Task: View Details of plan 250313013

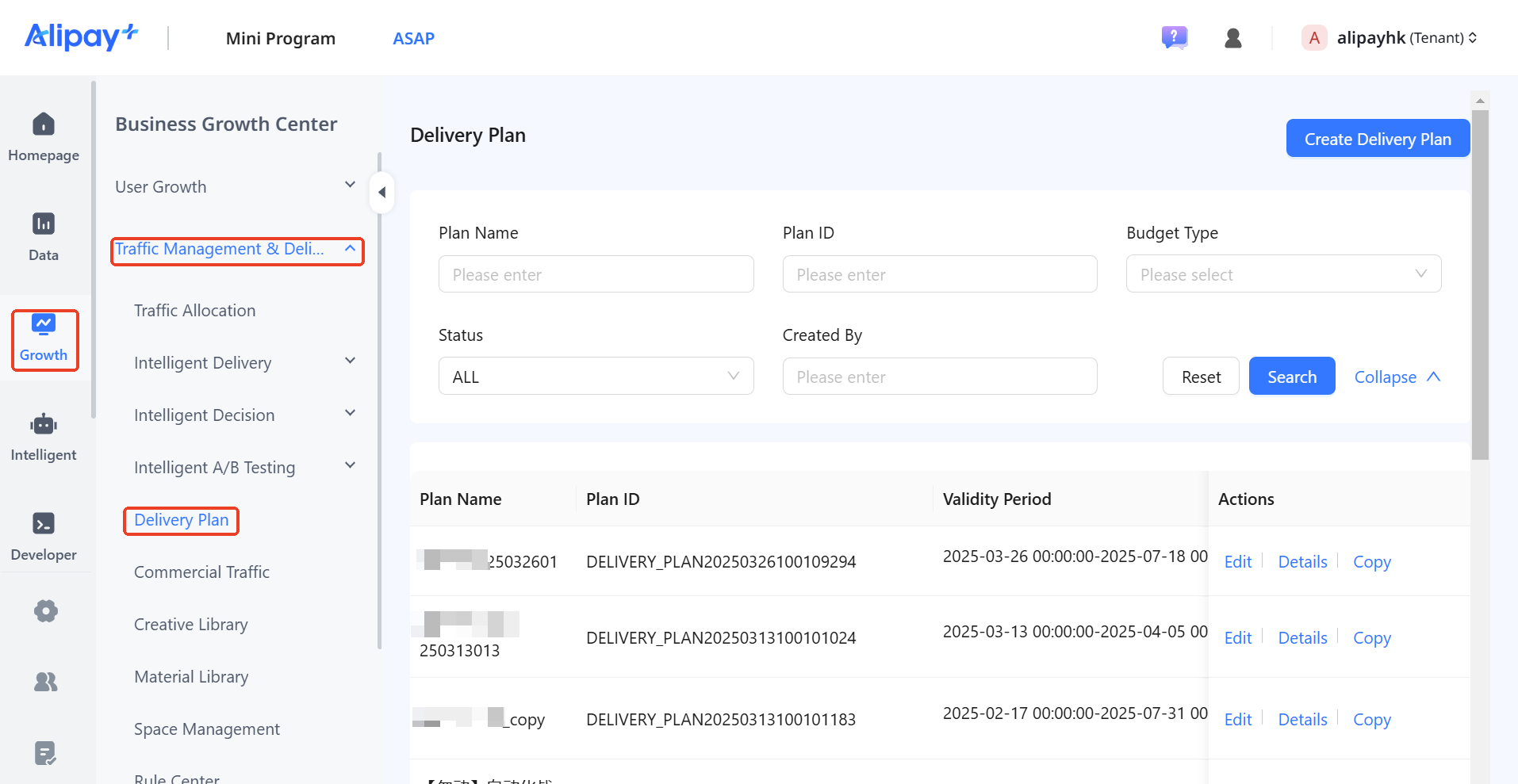Action: coord(1302,637)
